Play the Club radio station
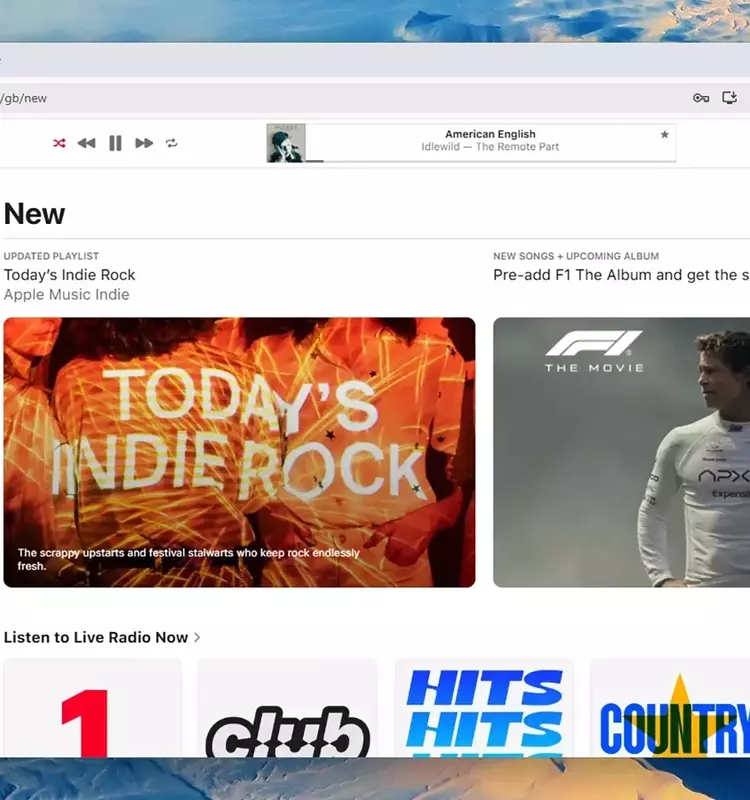Viewport: 750px width, 800px height. tap(287, 708)
